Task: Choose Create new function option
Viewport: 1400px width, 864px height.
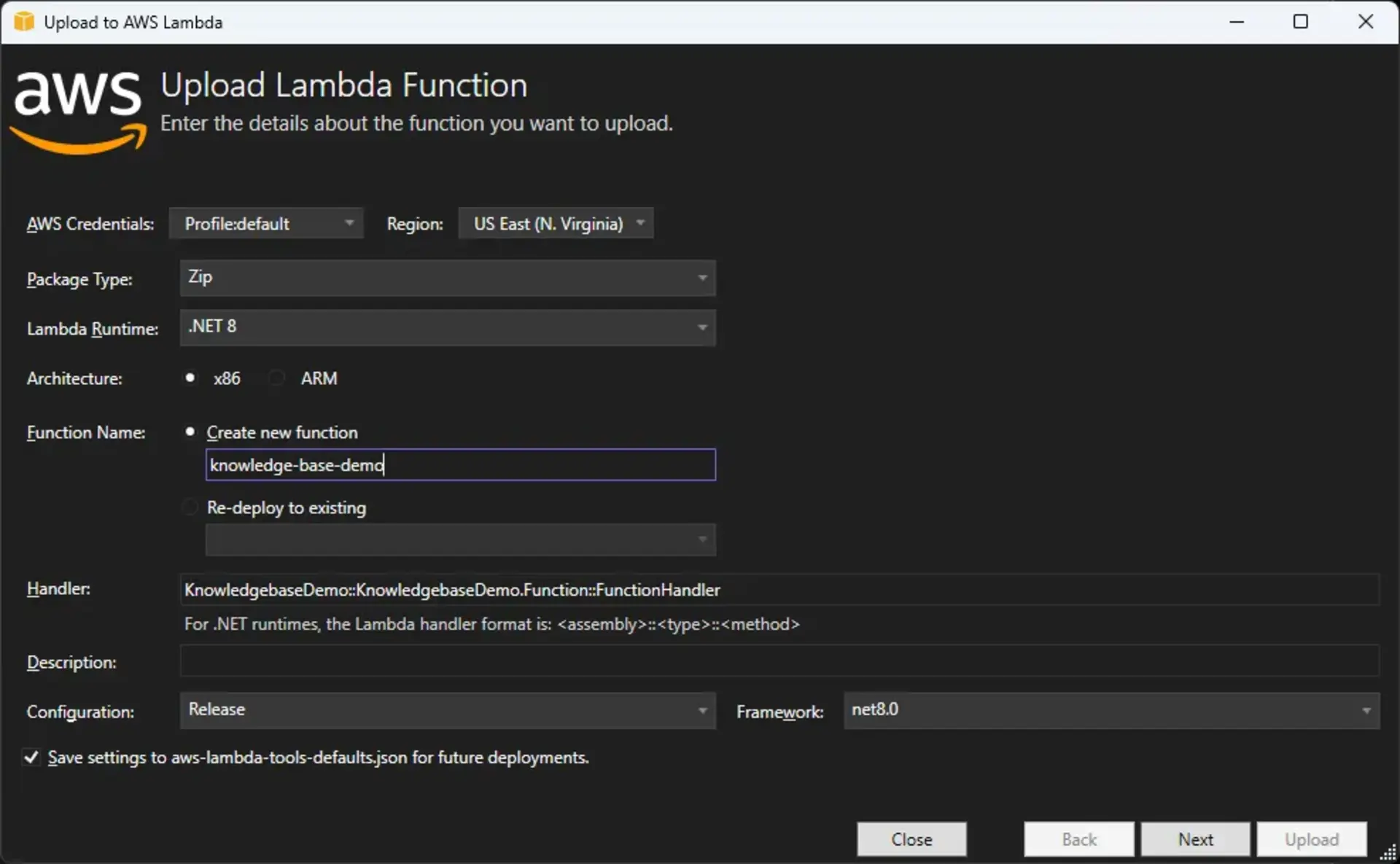Action: (x=190, y=432)
